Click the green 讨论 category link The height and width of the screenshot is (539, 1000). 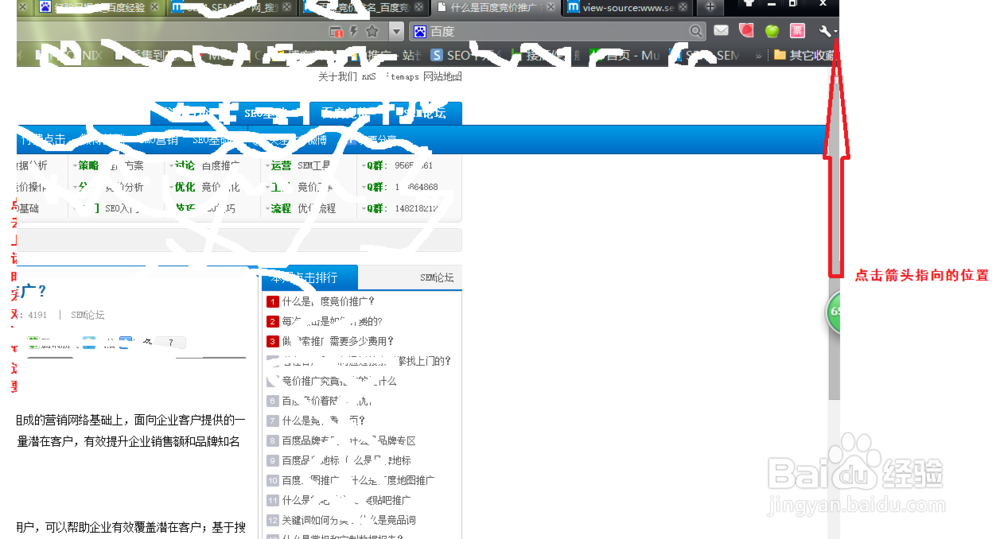pos(185,165)
